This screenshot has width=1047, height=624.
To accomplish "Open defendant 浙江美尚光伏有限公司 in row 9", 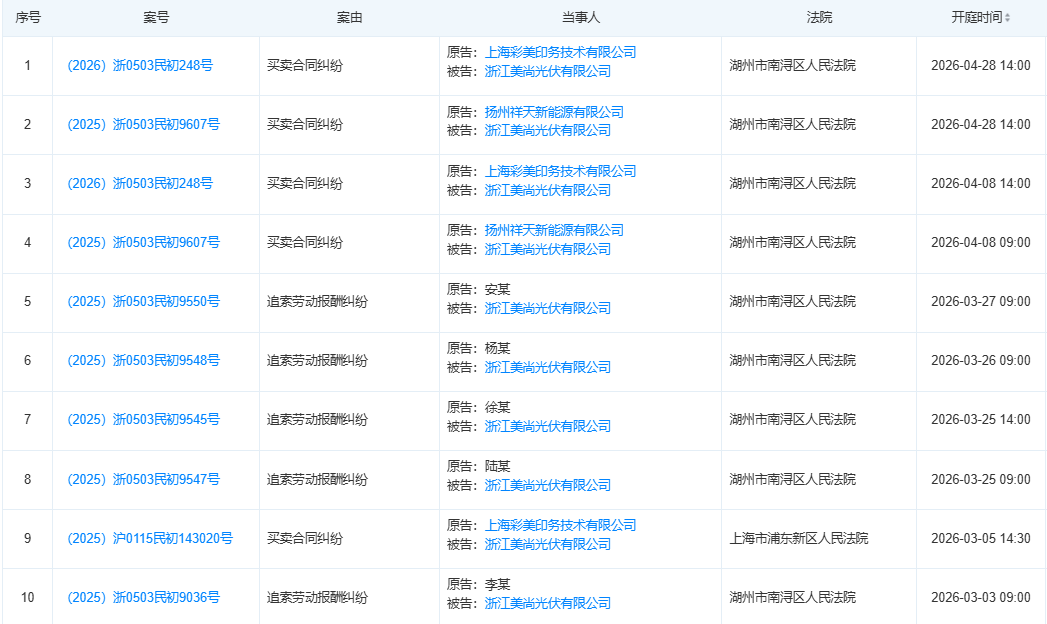I will point(548,544).
